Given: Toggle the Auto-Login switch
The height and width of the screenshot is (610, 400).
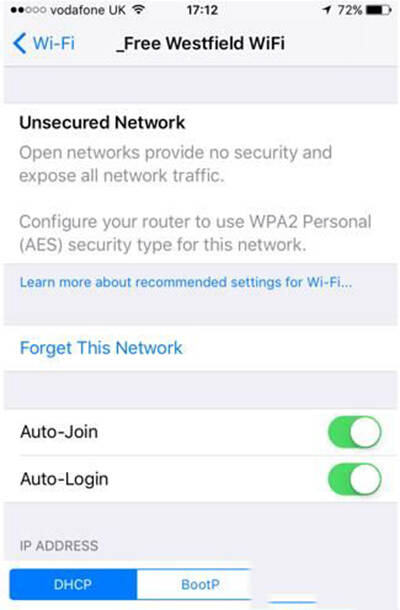Looking at the screenshot, I should click(354, 479).
